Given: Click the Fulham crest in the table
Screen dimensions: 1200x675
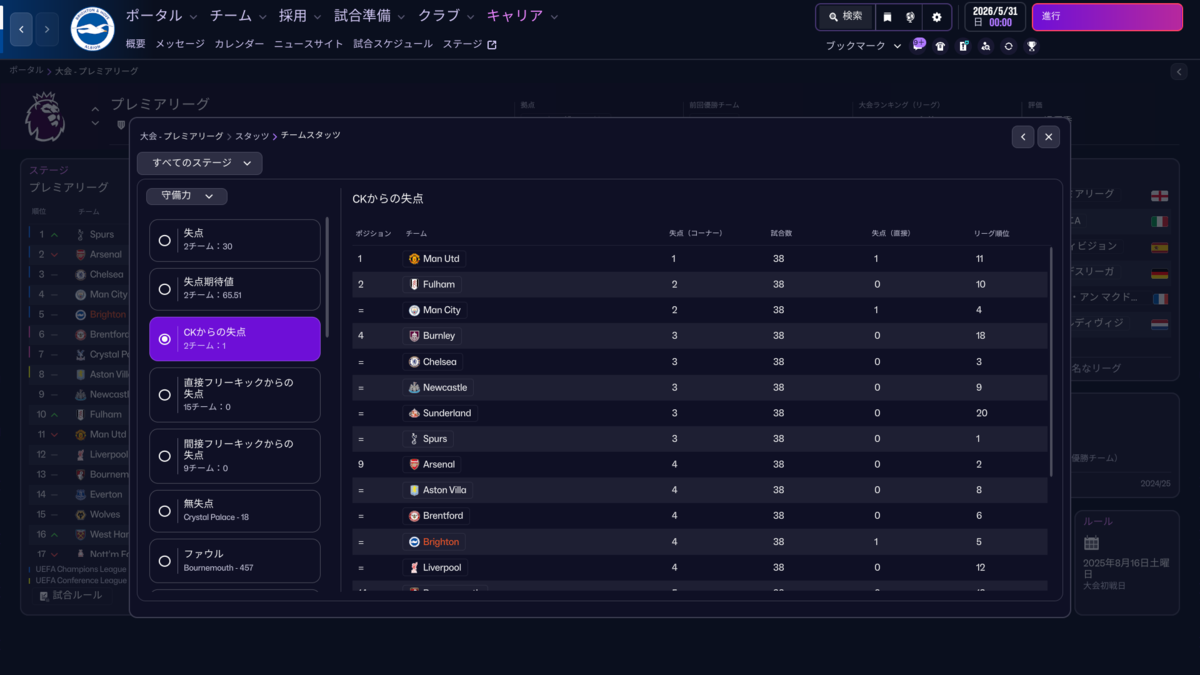Looking at the screenshot, I should (414, 284).
